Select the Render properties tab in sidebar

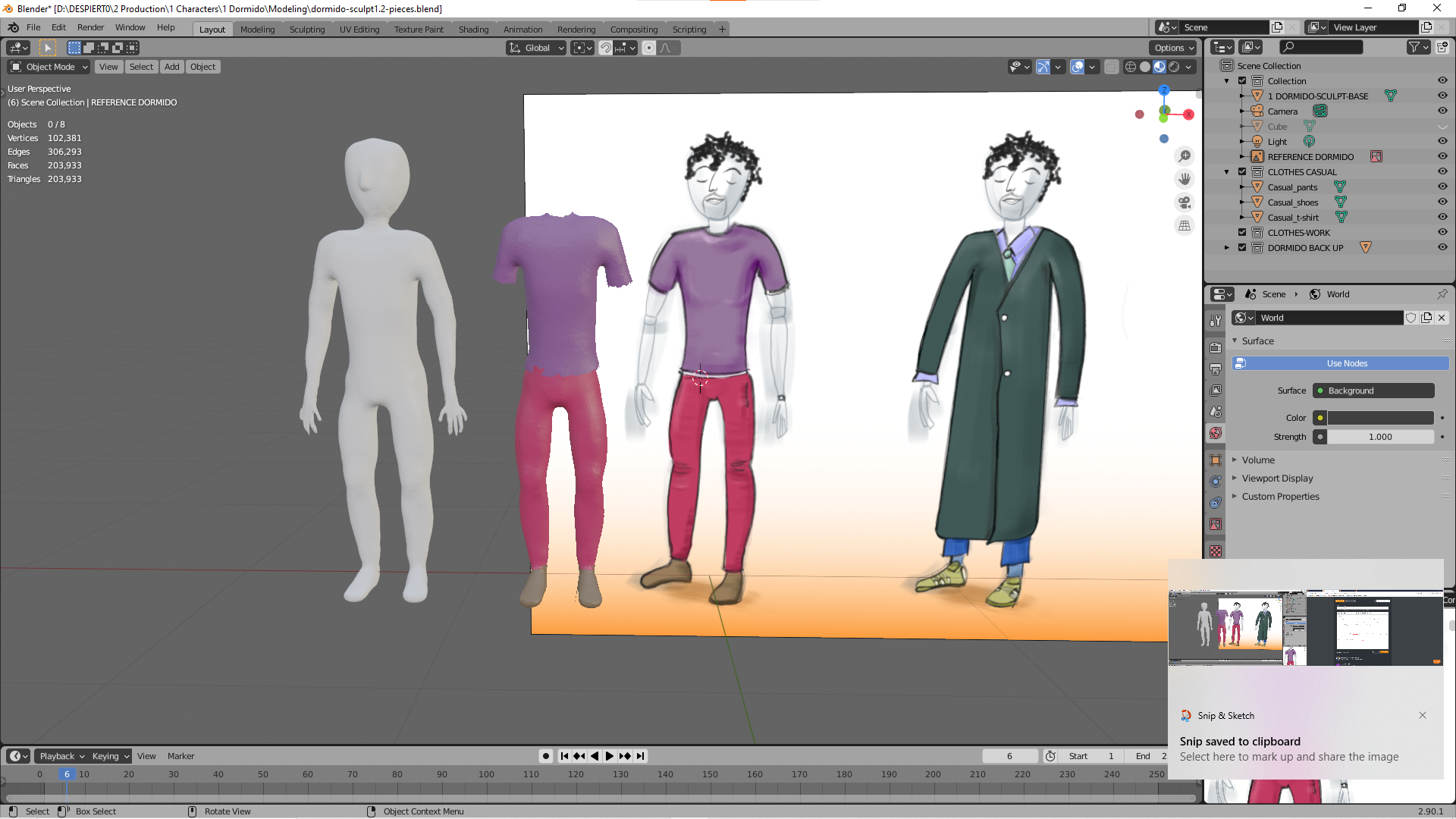point(1215,347)
